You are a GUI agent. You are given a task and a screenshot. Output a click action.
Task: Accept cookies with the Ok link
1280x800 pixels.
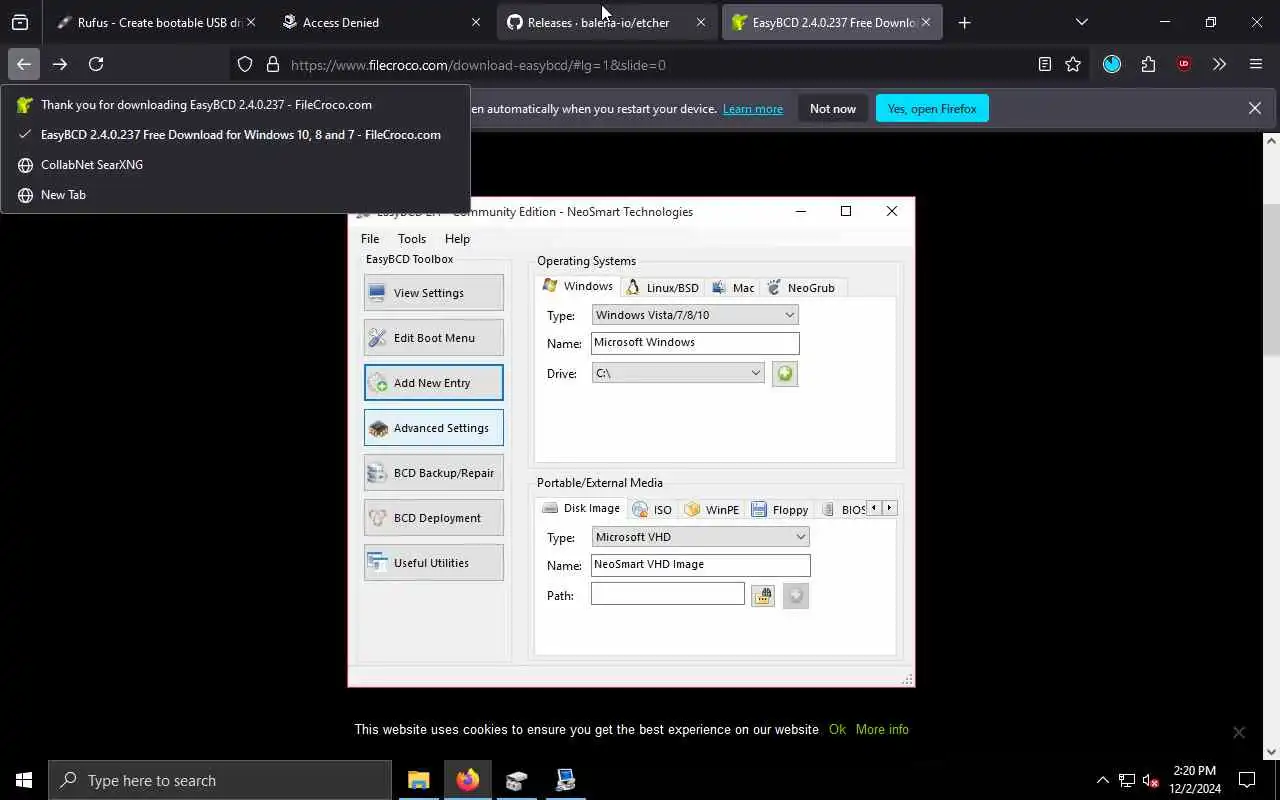(x=837, y=730)
